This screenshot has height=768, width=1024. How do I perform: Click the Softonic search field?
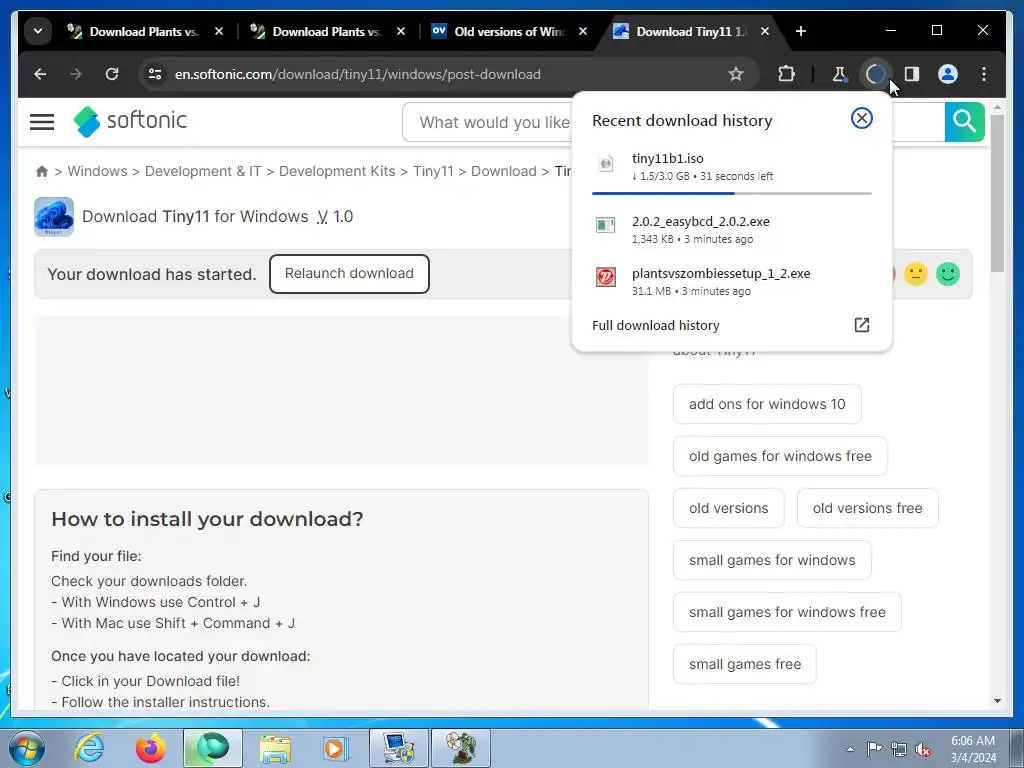495,122
